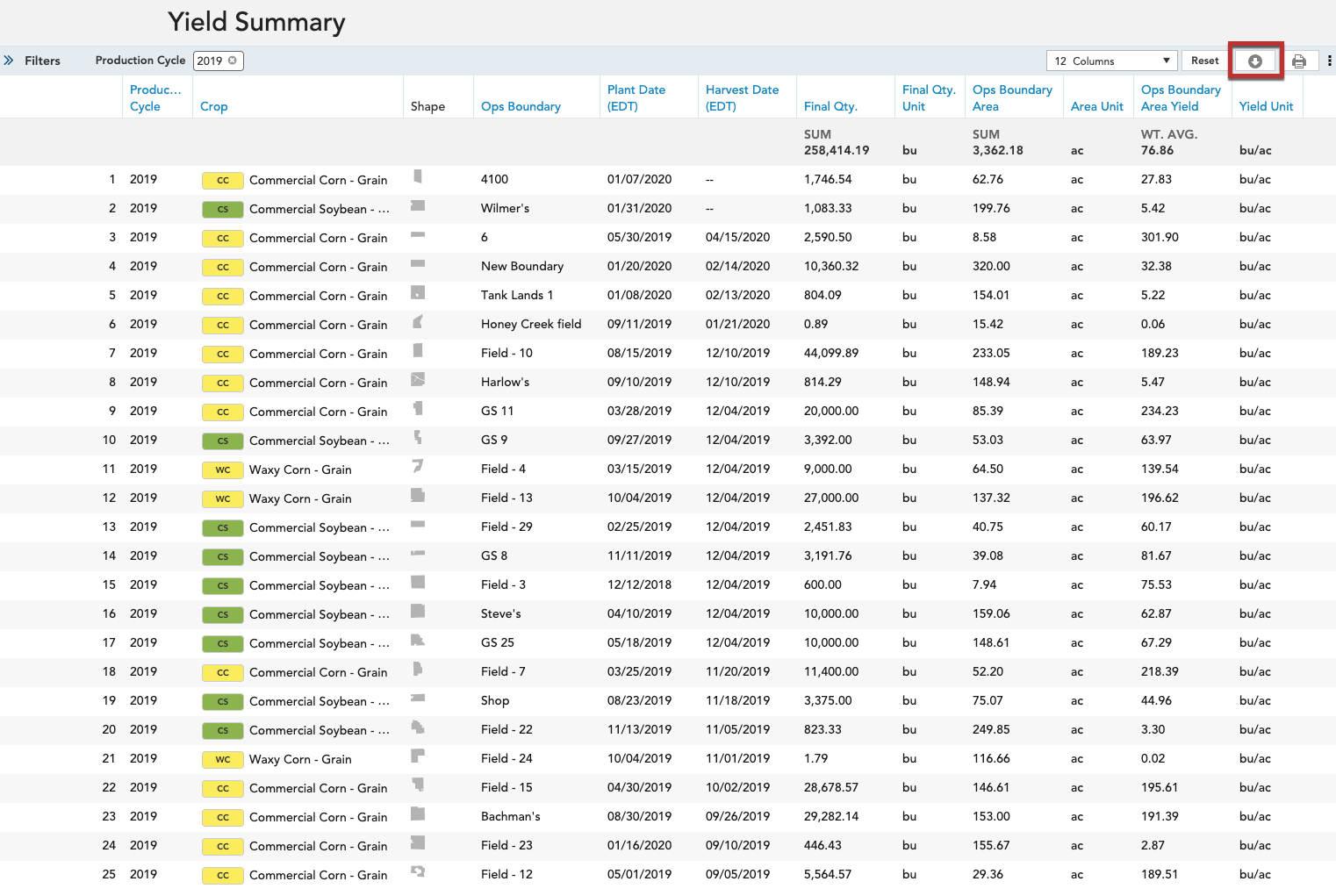1336x896 pixels.
Task: Click the Production Cycle filter label
Action: coord(140,61)
